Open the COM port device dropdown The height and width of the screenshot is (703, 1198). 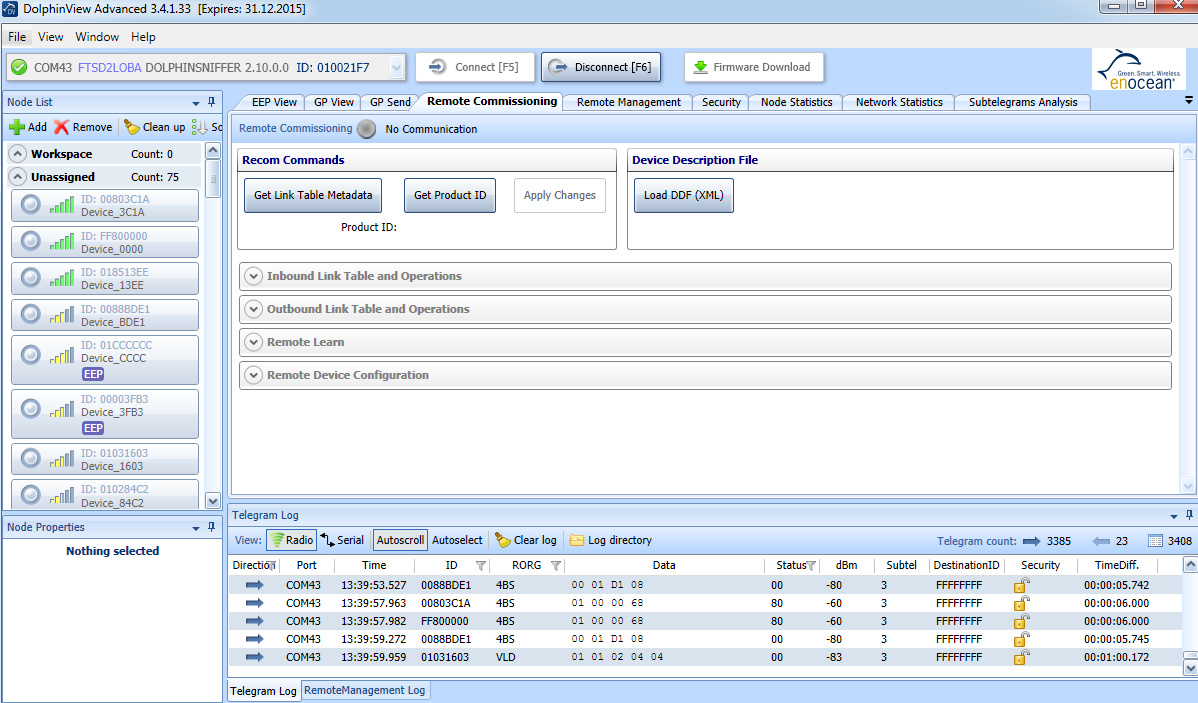coord(397,67)
